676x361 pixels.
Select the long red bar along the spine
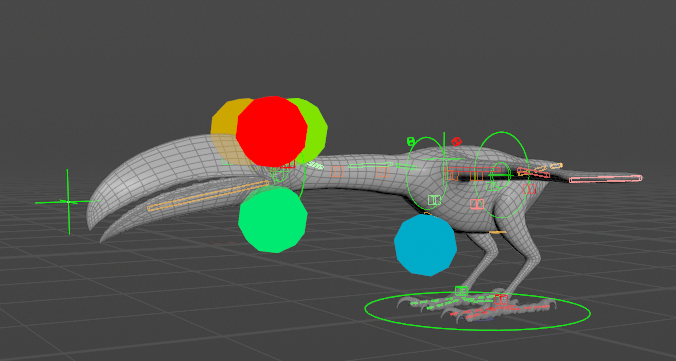click(x=472, y=170)
